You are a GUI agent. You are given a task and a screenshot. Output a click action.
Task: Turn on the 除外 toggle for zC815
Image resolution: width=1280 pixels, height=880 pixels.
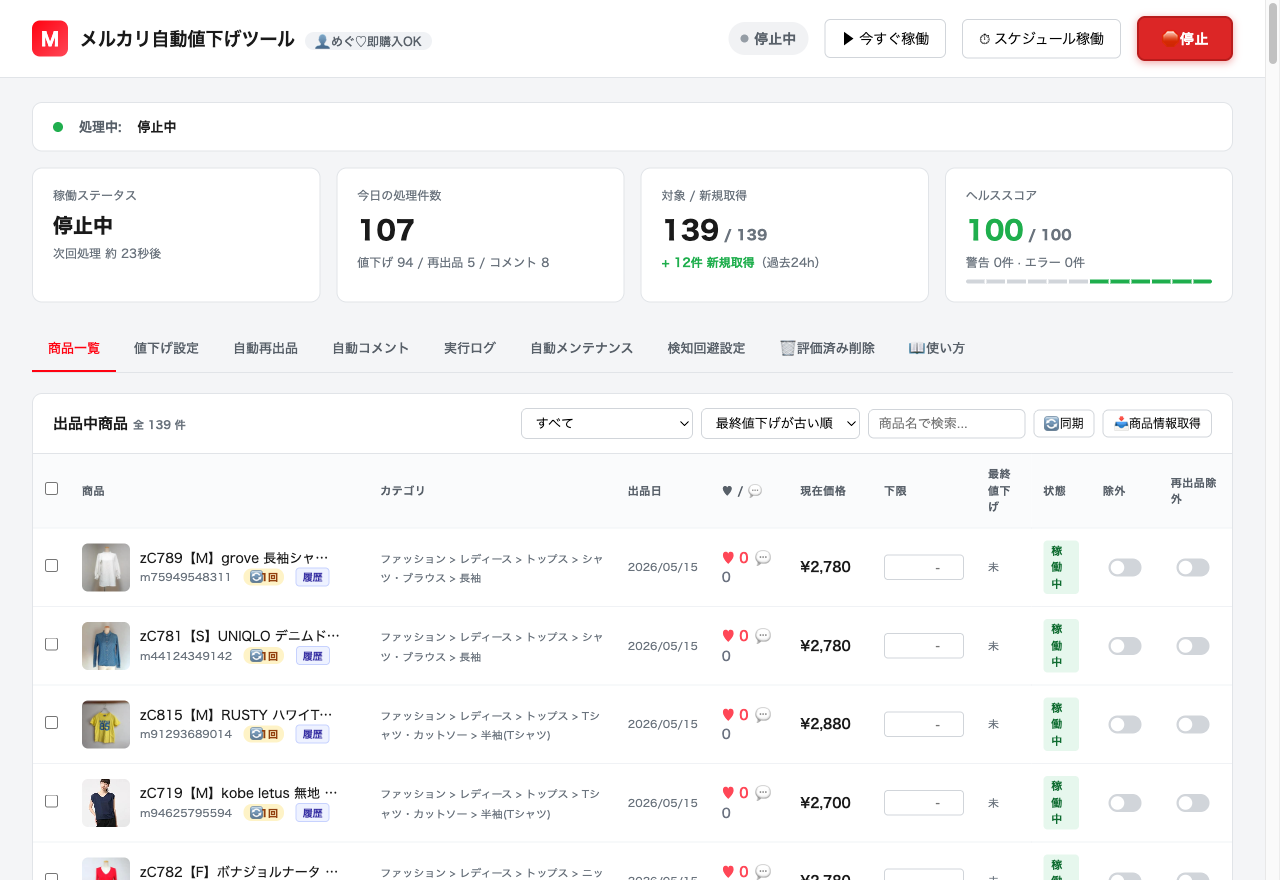[1125, 725]
